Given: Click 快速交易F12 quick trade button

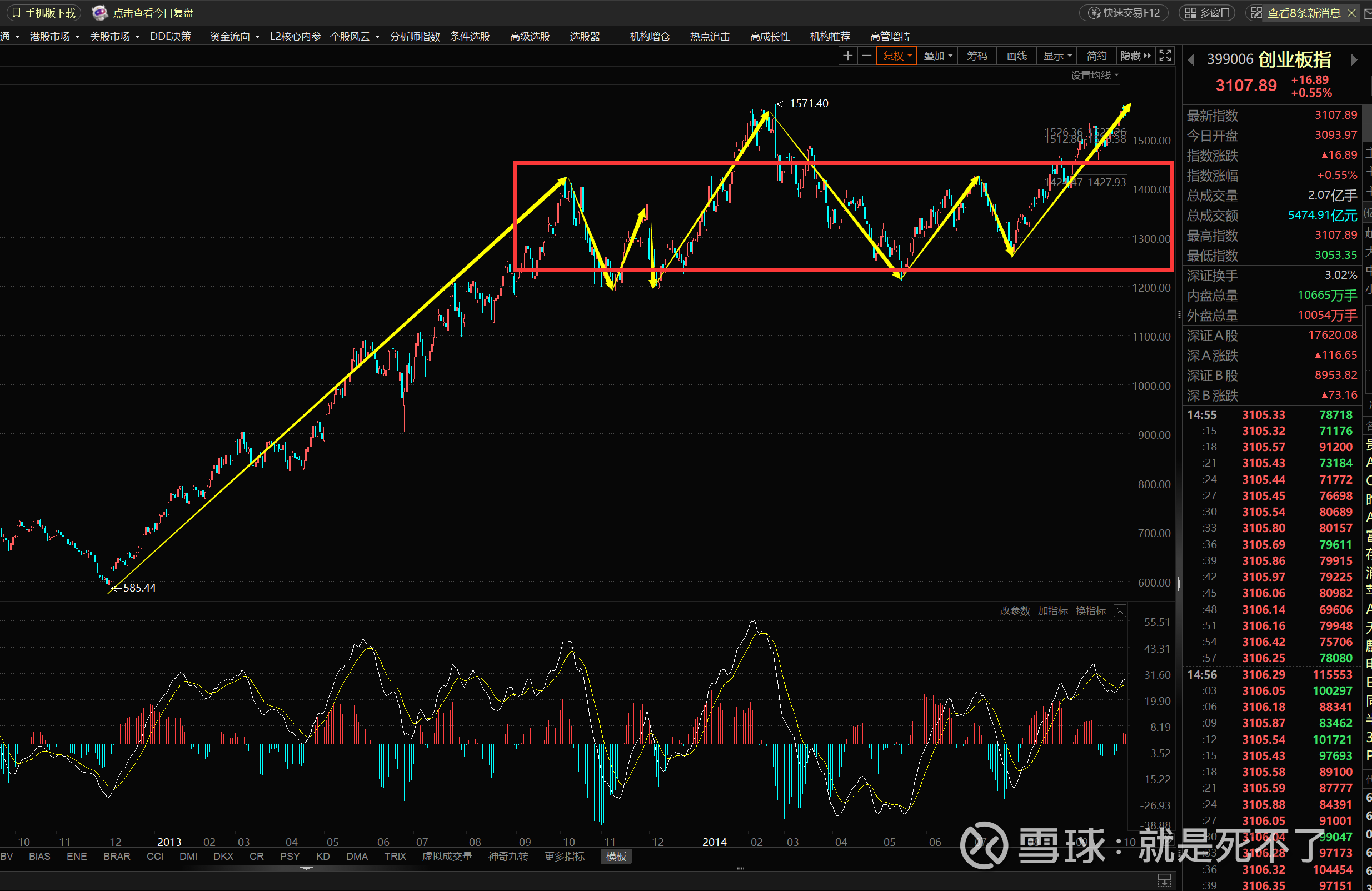Looking at the screenshot, I should [1124, 13].
